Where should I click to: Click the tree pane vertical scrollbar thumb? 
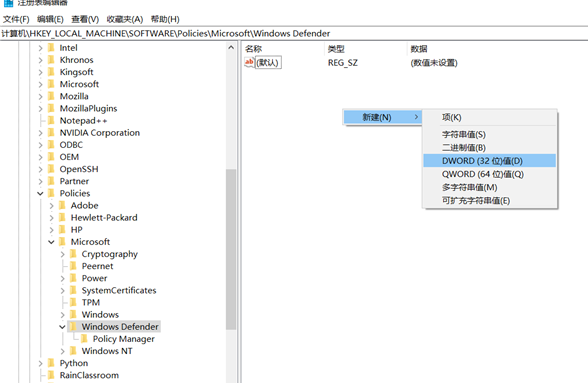231,249
